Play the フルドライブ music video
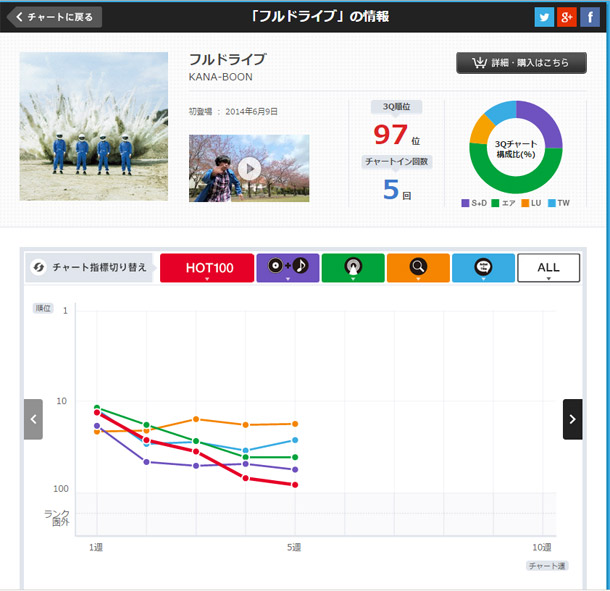The width and height of the screenshot is (610, 591). [x=249, y=168]
